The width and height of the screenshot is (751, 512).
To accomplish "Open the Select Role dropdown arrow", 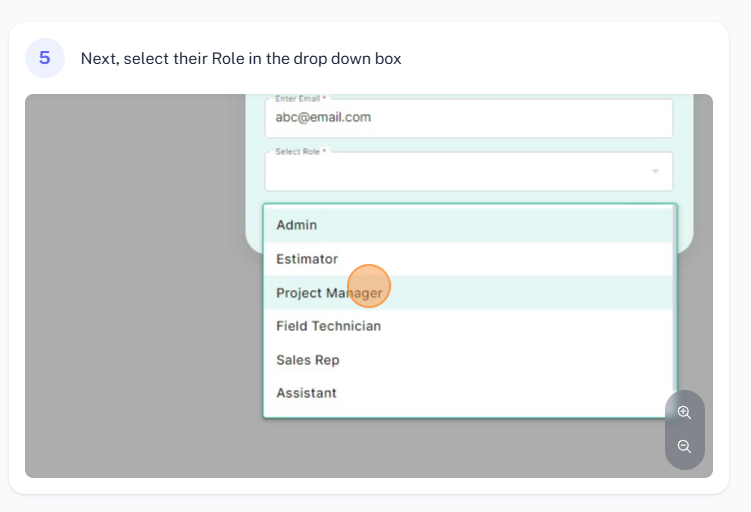I will pos(655,171).
